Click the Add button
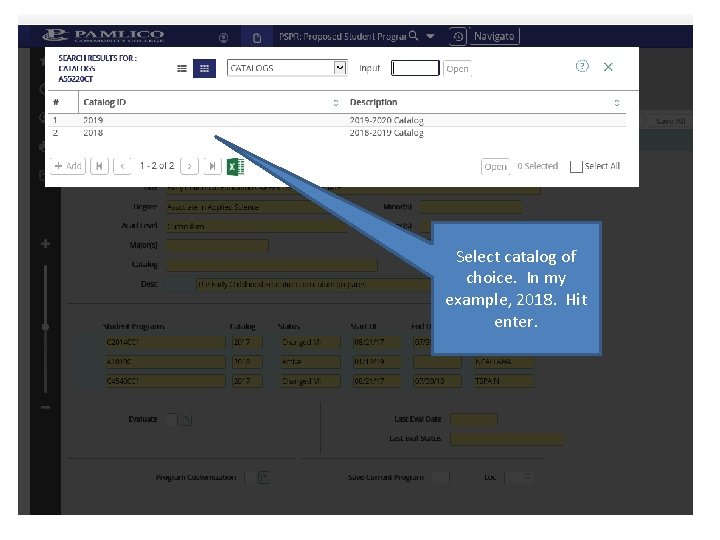The width and height of the screenshot is (720, 540). [68, 166]
